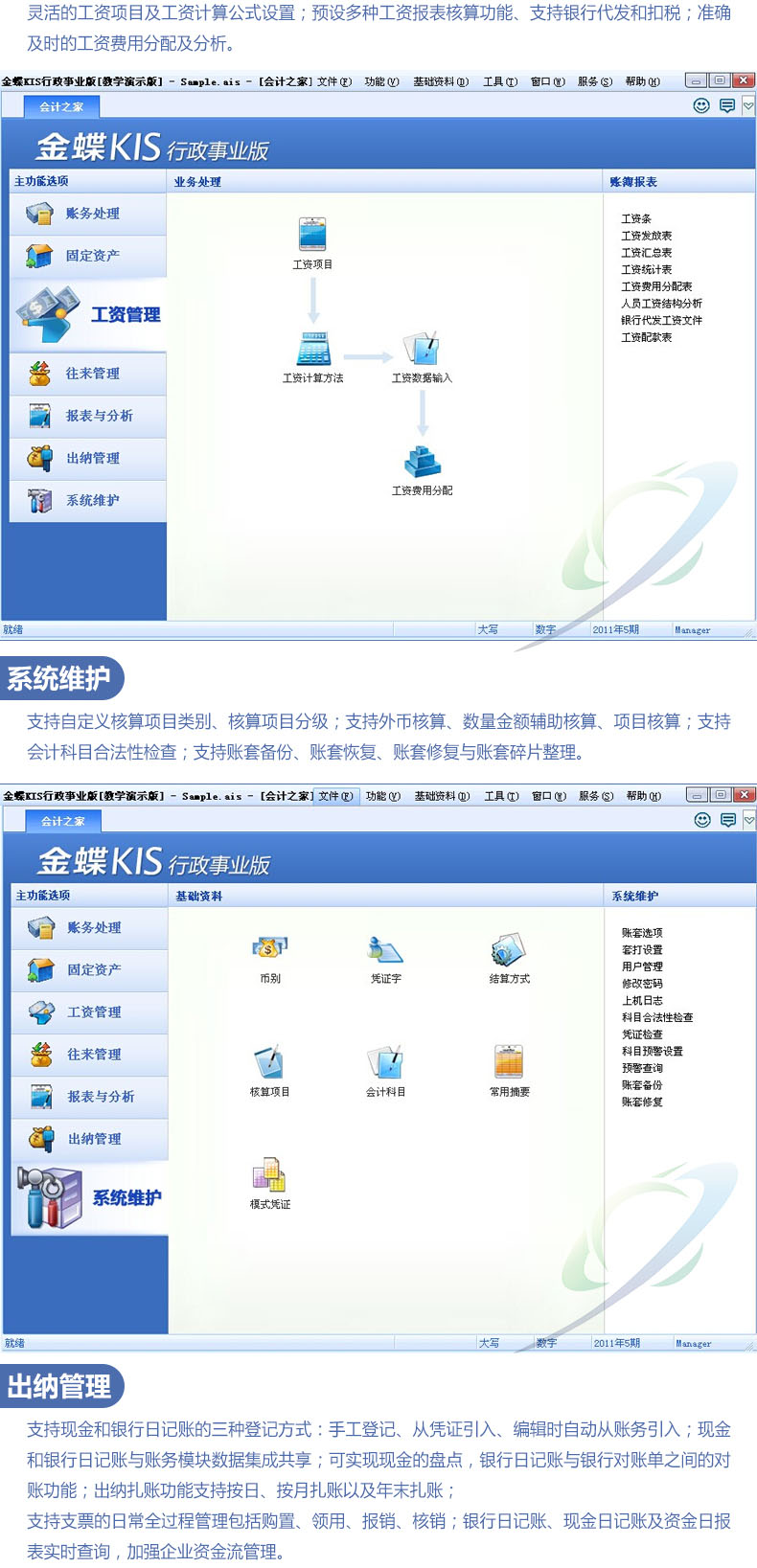Screen dimensions: 757x1568
Task: Open the 工资条 report link
Action: (636, 219)
